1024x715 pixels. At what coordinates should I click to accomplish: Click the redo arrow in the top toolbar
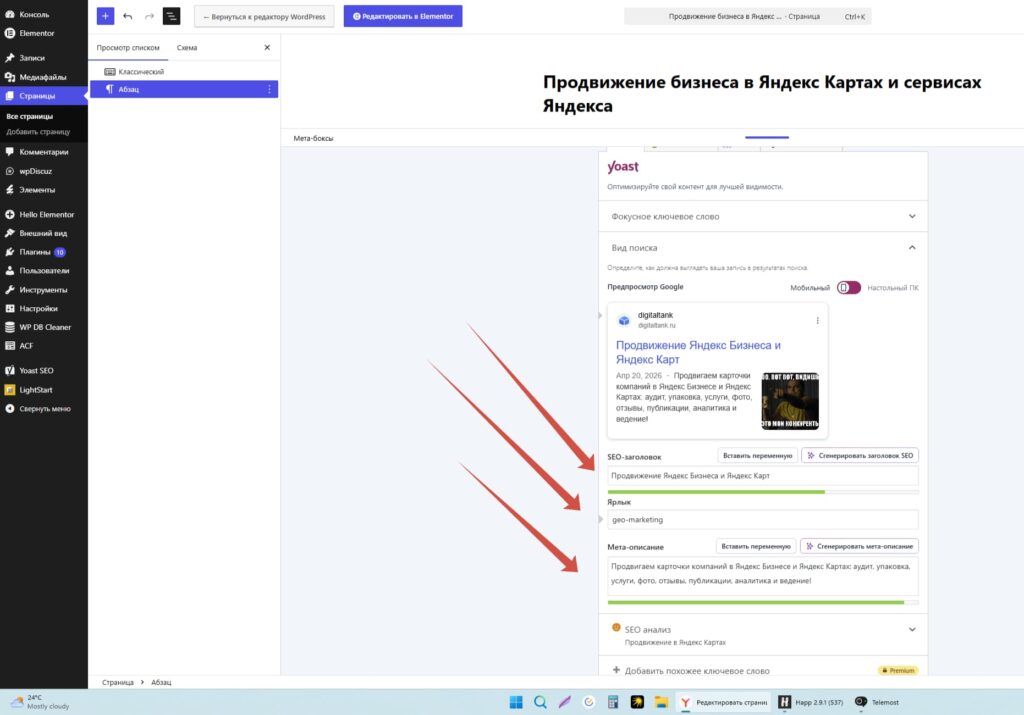[149, 16]
